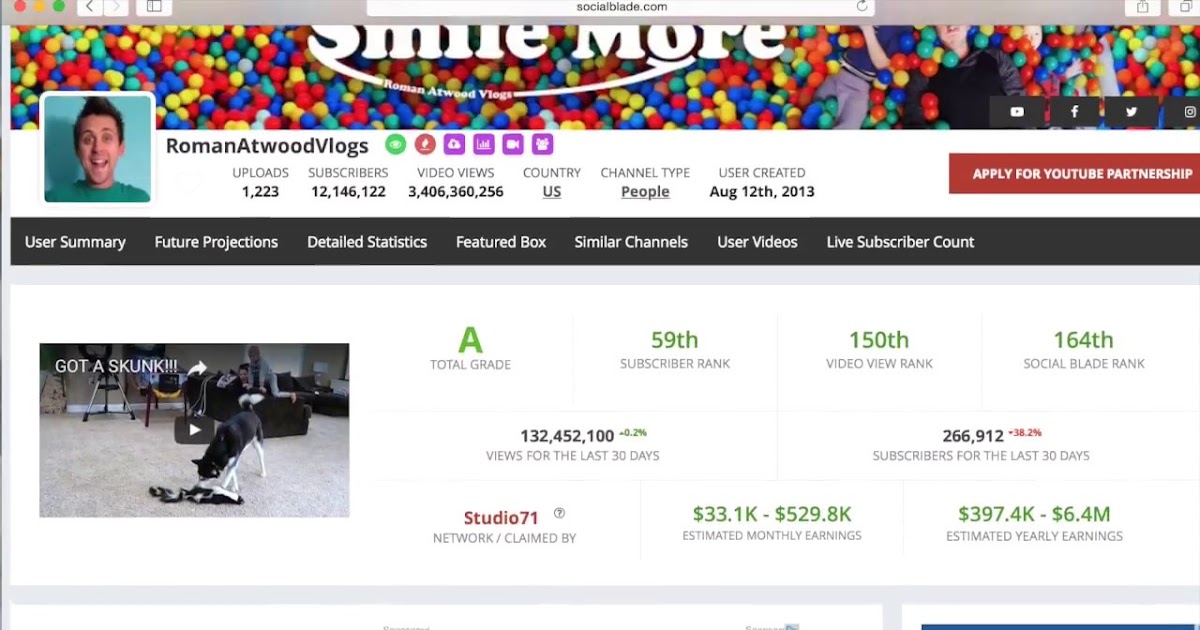Open the Future Projections tab

coord(216,242)
